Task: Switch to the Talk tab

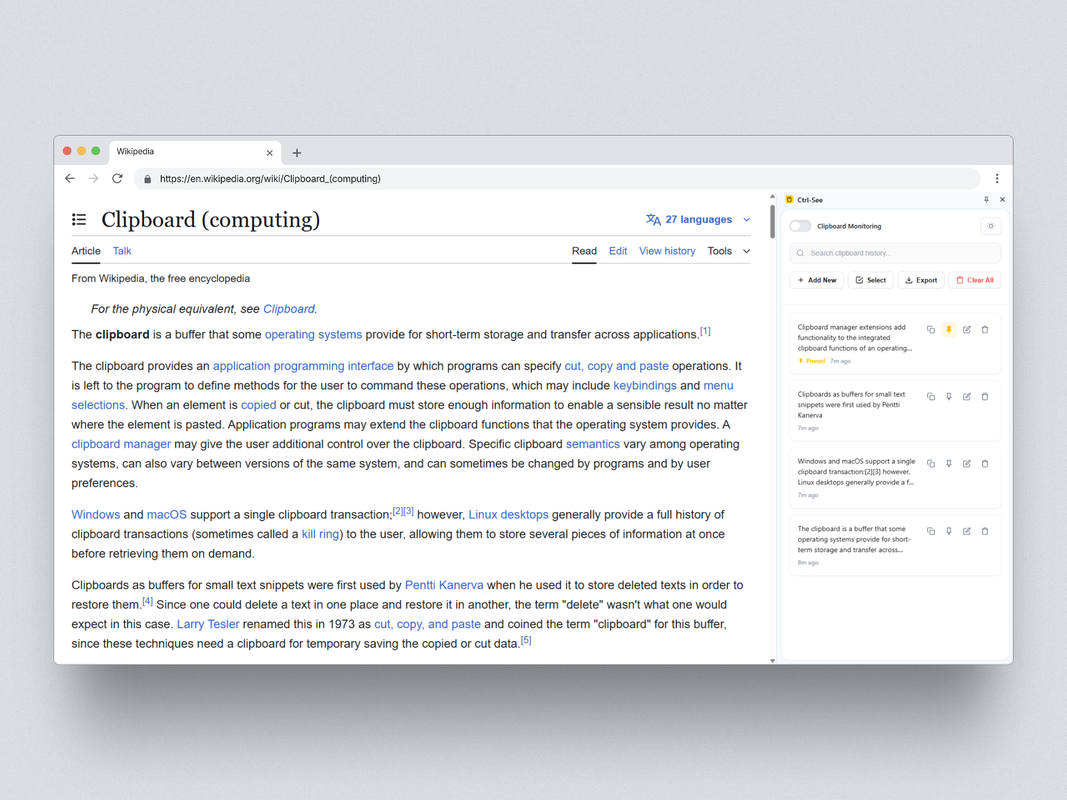Action: (x=122, y=251)
